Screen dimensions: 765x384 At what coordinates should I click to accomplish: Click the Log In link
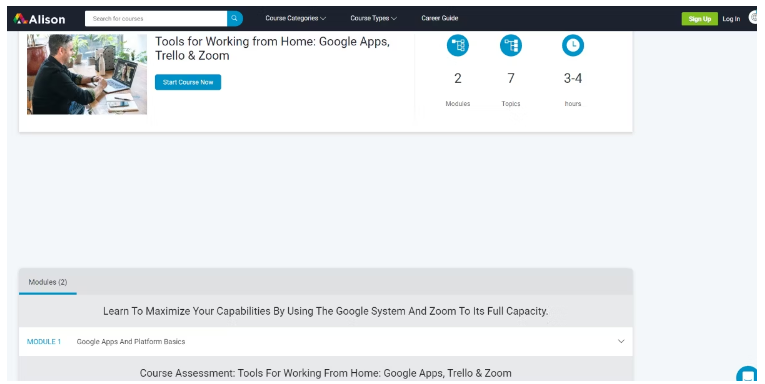click(731, 19)
